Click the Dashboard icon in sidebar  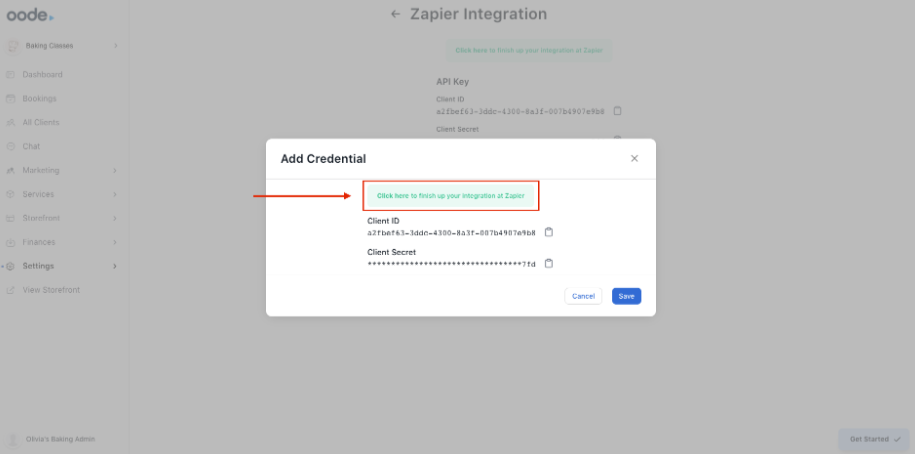[x=11, y=75]
